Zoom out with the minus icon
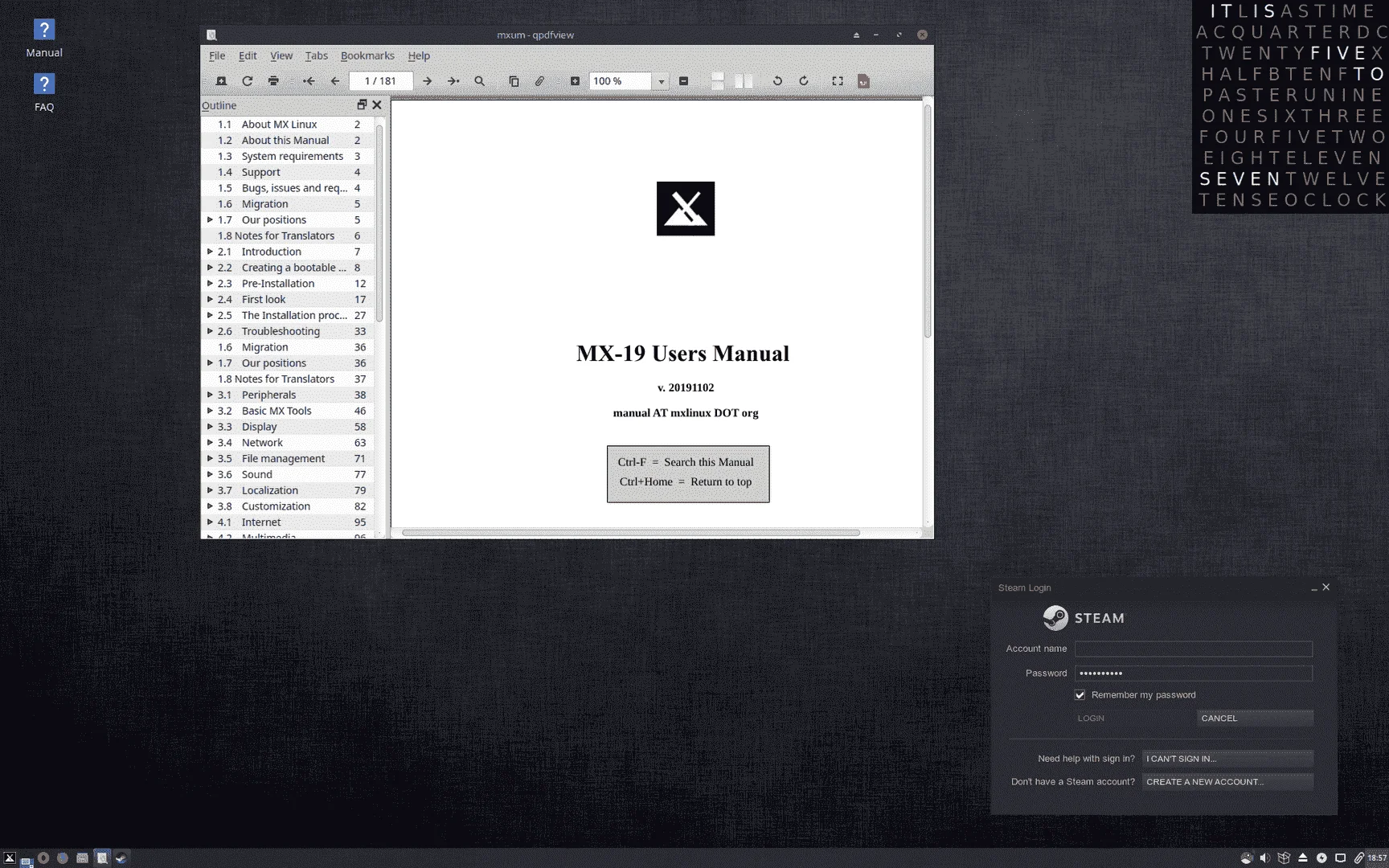The width and height of the screenshot is (1389, 868). 683,81
